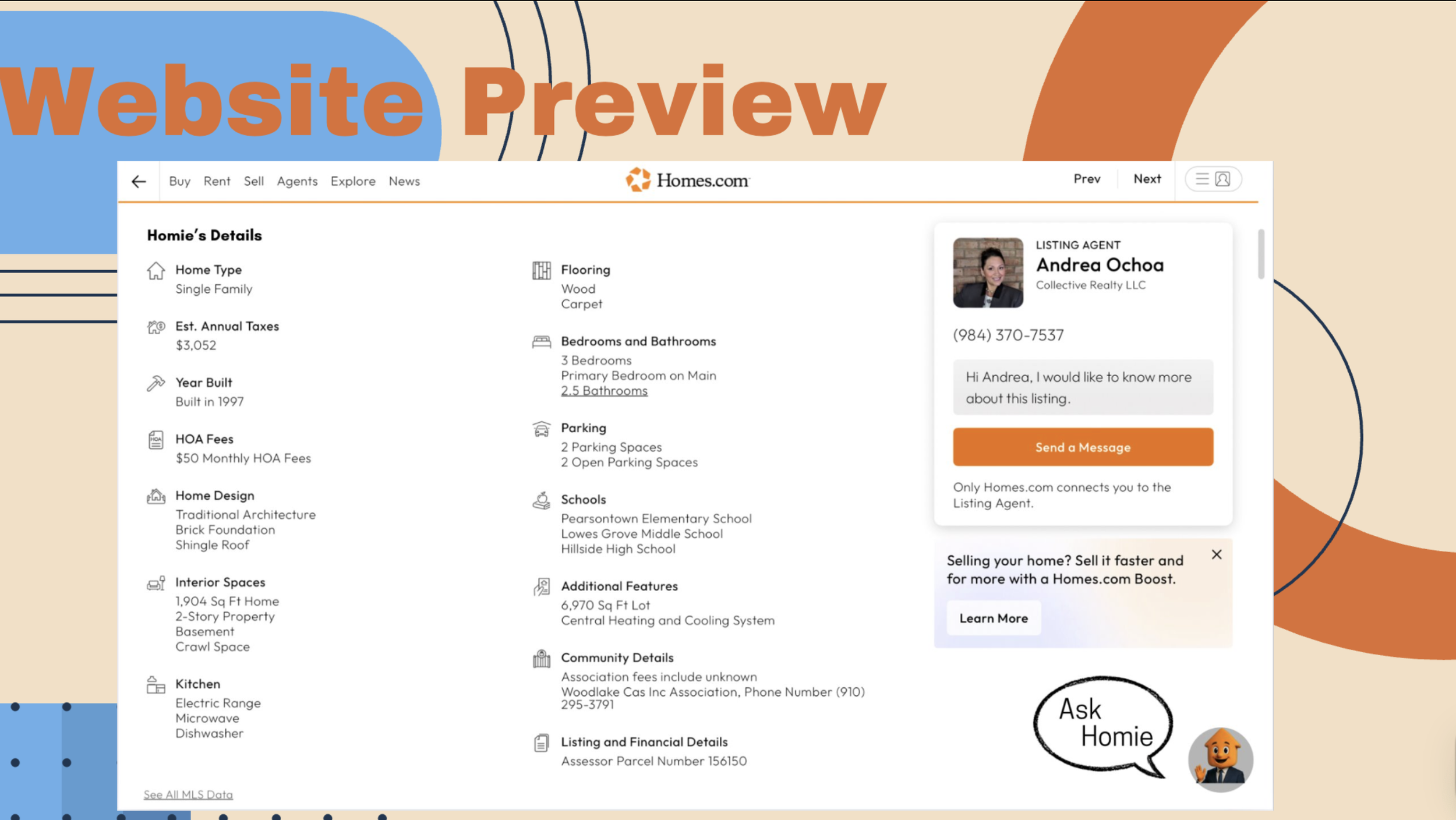Click the Schools apple icon
1456x820 pixels.
coord(541,500)
